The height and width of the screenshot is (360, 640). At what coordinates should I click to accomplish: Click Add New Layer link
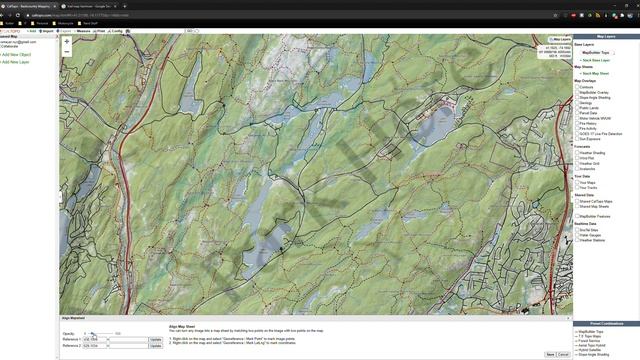click(x=15, y=62)
